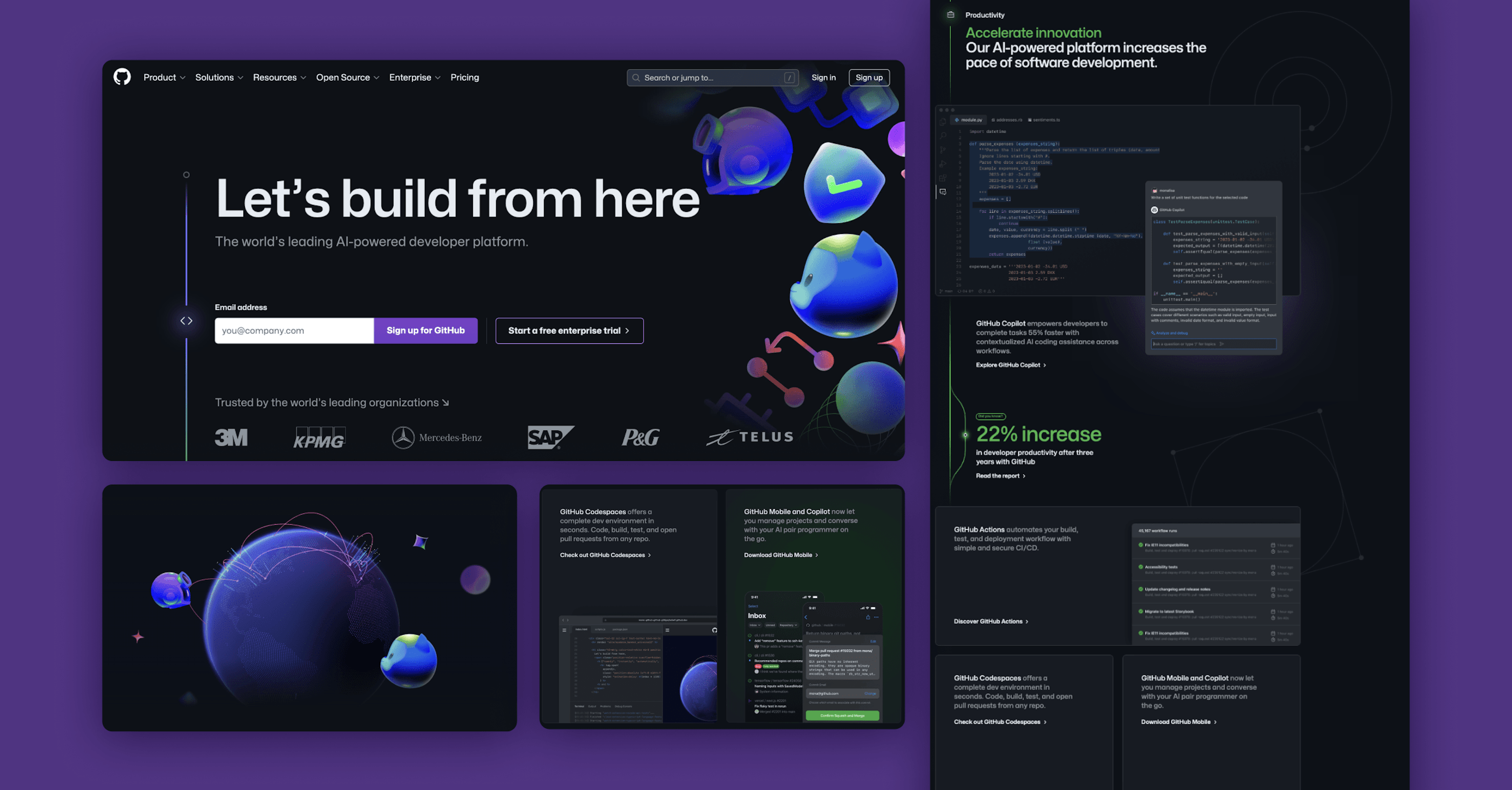Tap Change beside mona@github.com
The height and width of the screenshot is (790, 1512).
tap(871, 694)
